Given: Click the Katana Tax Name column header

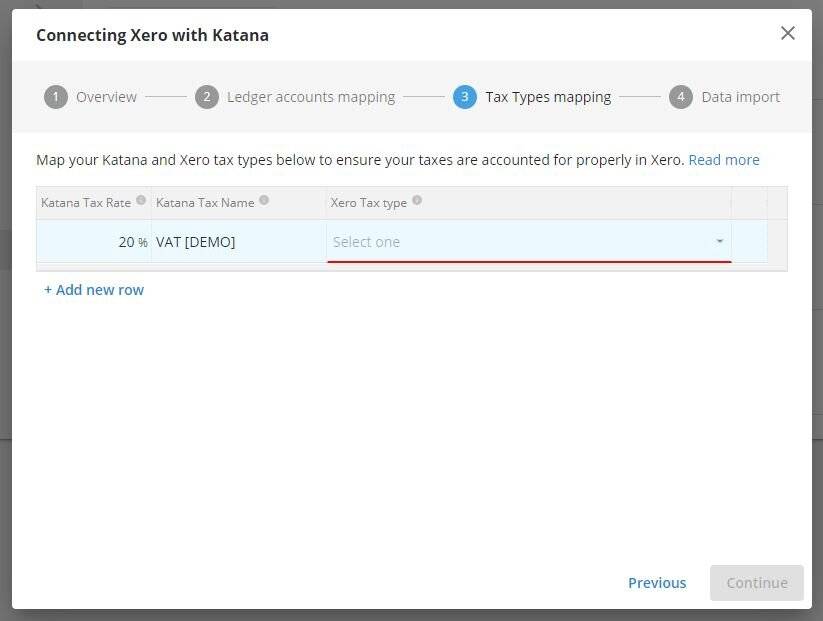Looking at the screenshot, I should coord(239,203).
